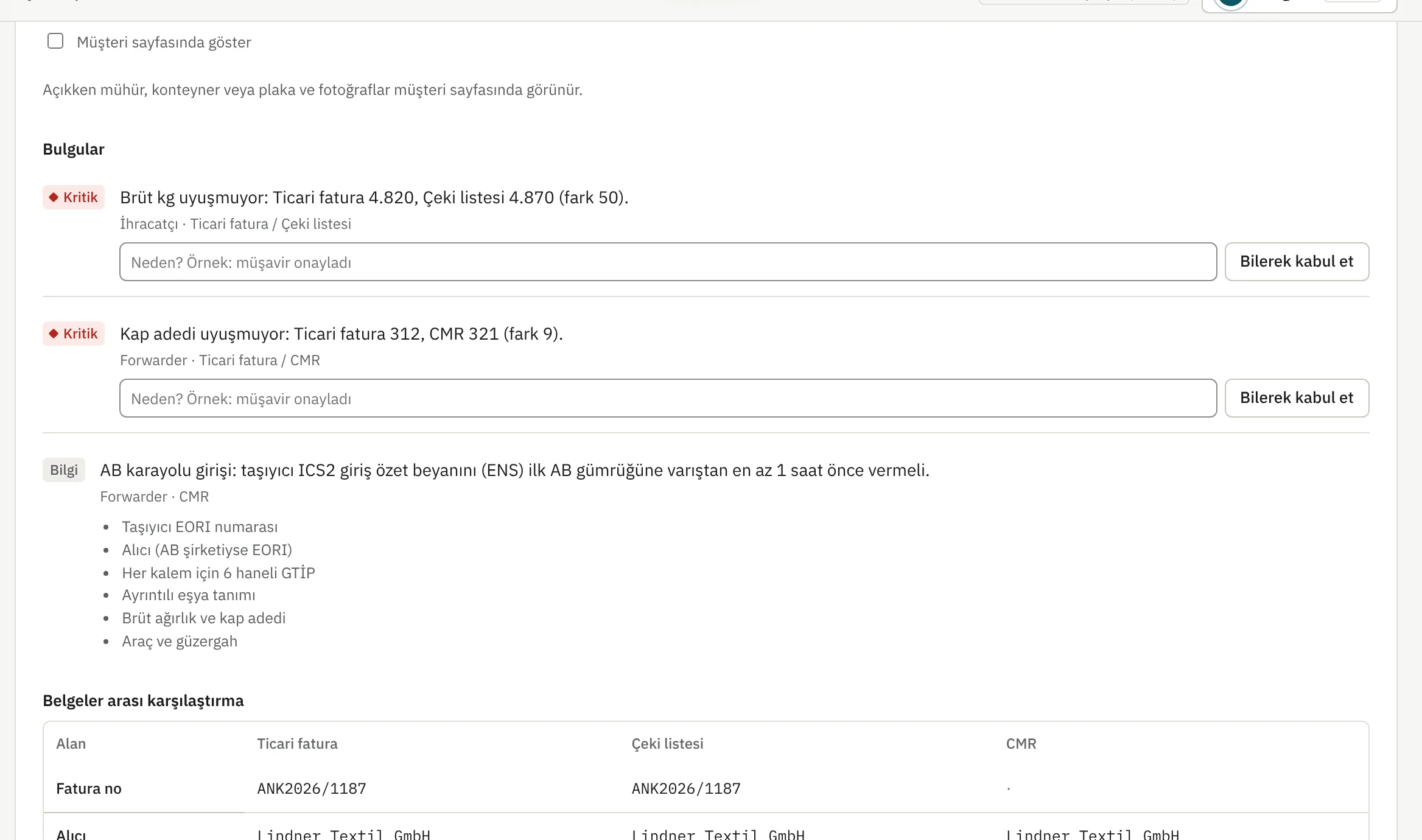The height and width of the screenshot is (840, 1422).
Task: Click the Kritik badge on Brüt kg finding
Action: (74, 197)
